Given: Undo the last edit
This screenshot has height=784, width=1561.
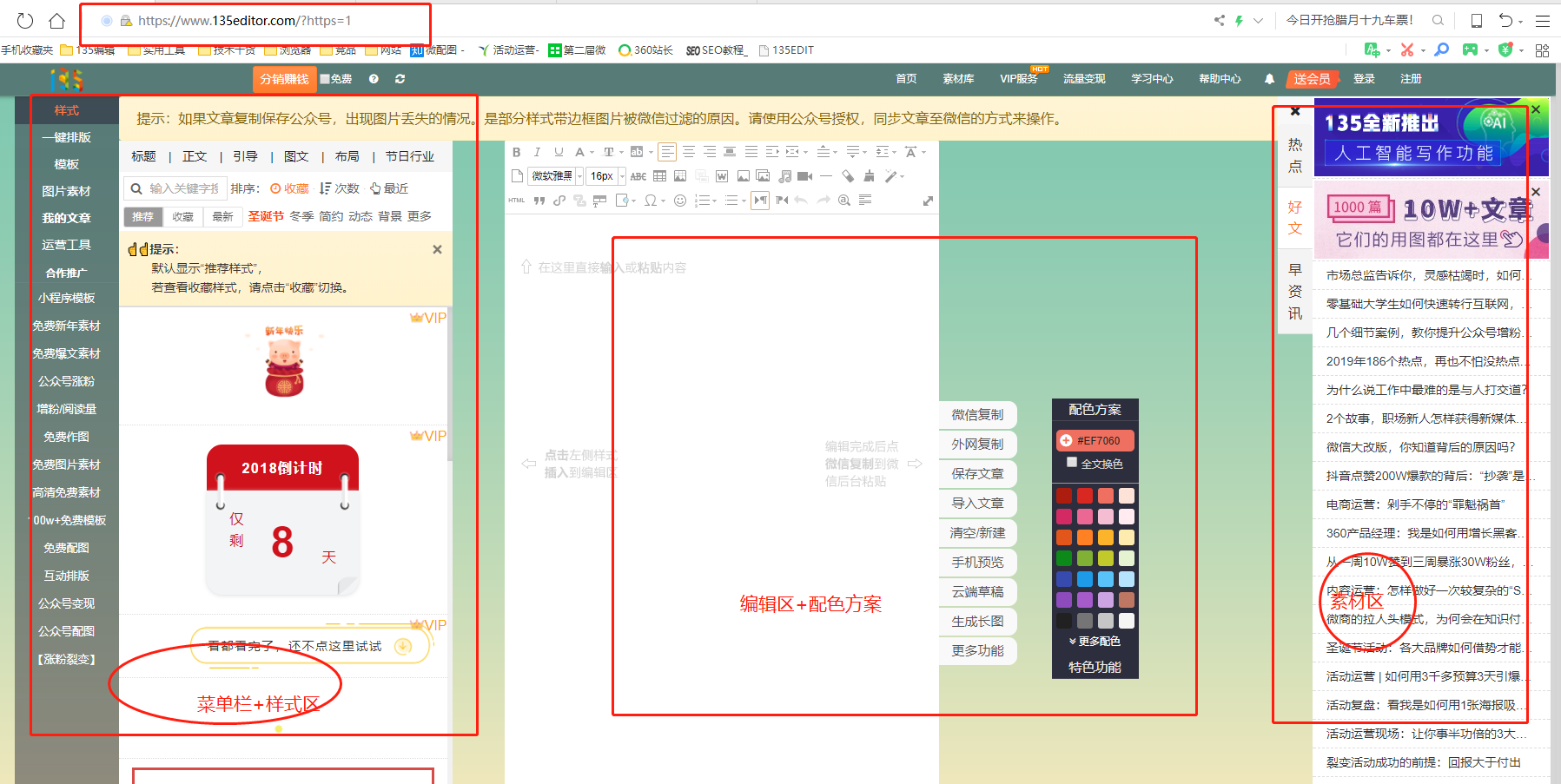Looking at the screenshot, I should (x=801, y=201).
